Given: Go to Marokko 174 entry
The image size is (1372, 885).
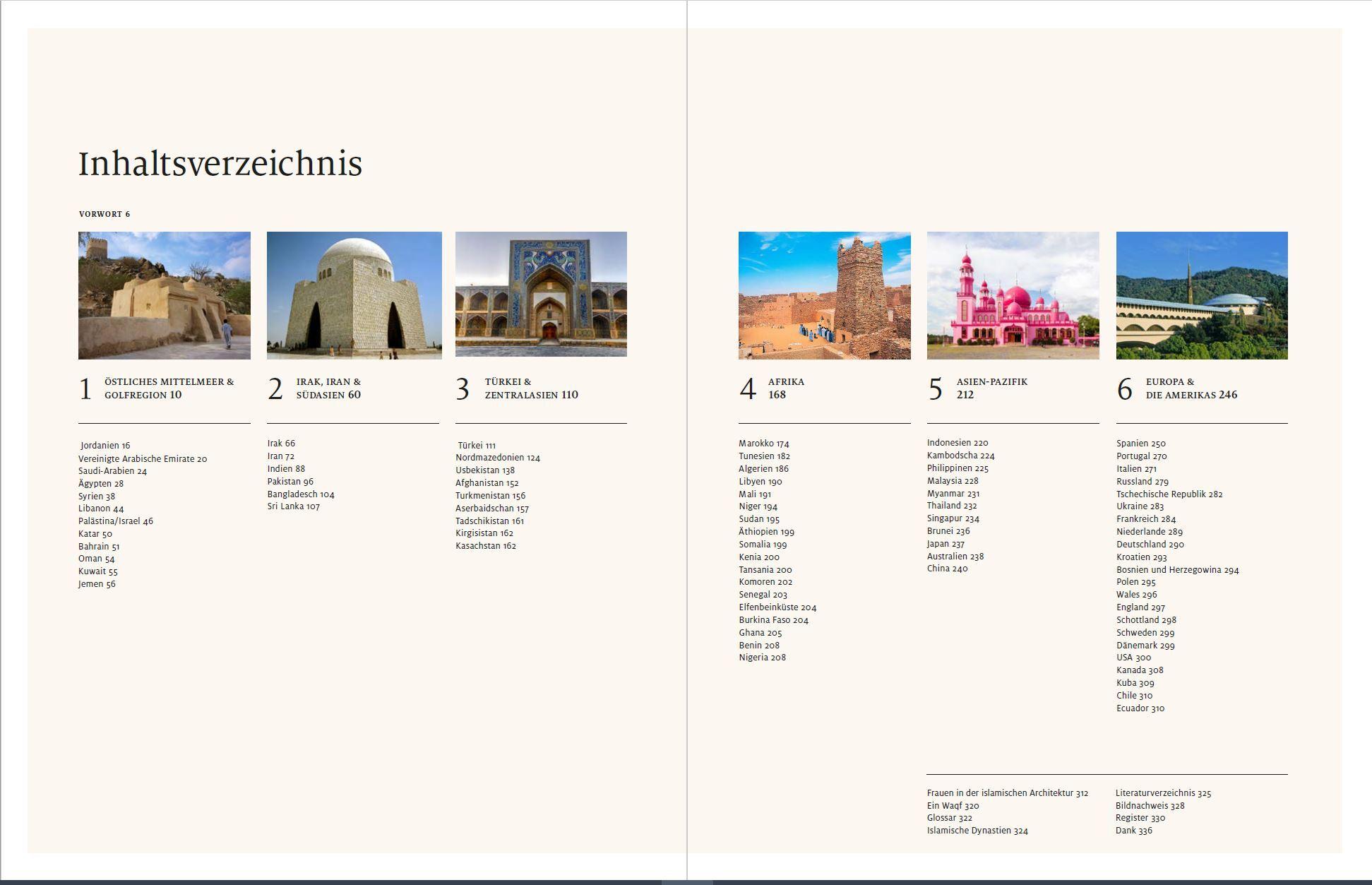Looking at the screenshot, I should pyautogui.click(x=763, y=444).
